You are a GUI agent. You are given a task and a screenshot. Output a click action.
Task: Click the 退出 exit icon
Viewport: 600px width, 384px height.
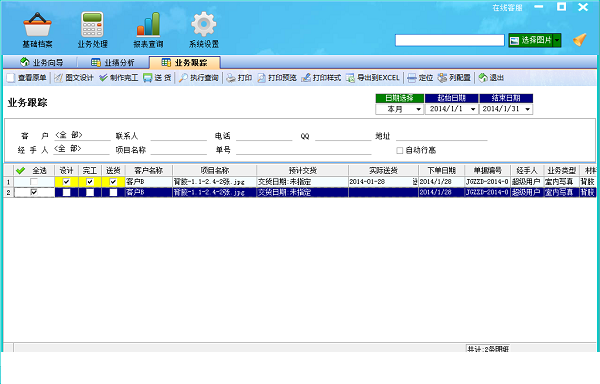483,78
